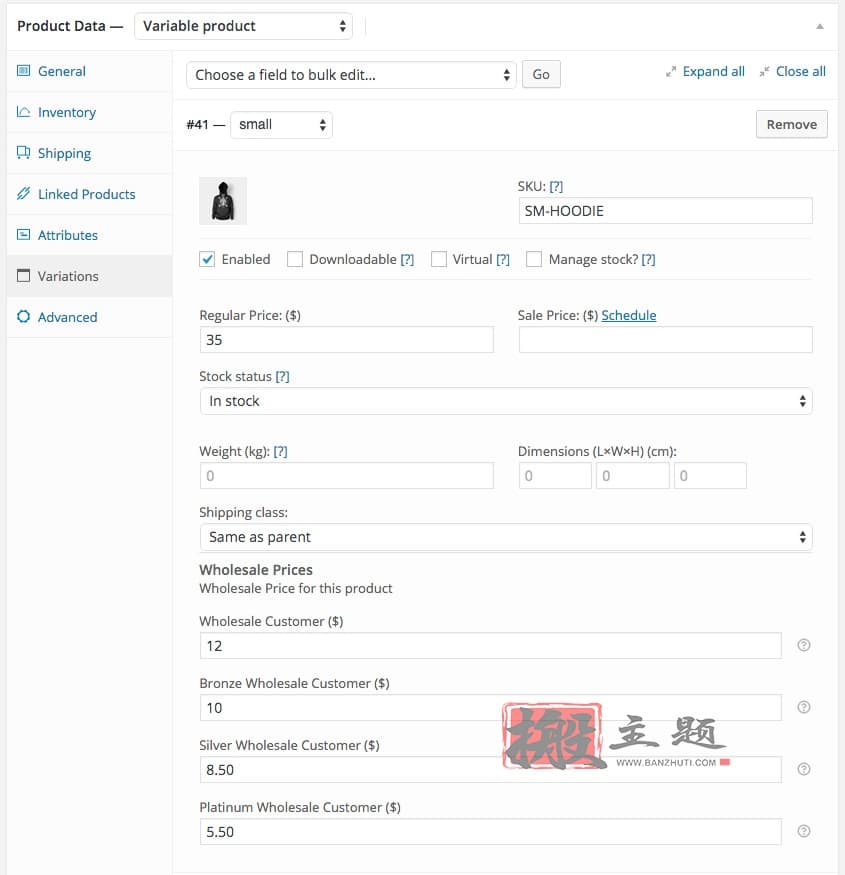Click the SKU field with SM-HOODIE

(x=665, y=211)
